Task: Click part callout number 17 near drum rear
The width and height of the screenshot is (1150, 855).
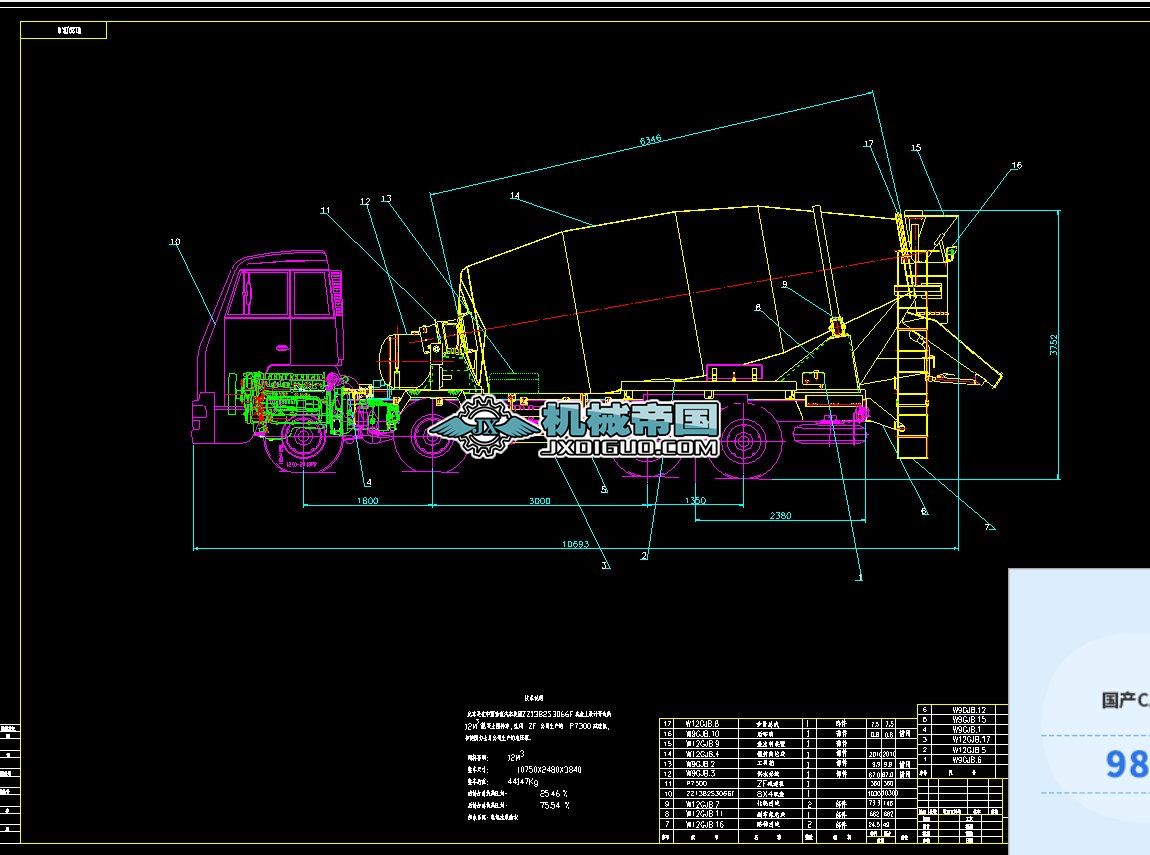Action: 868,144
